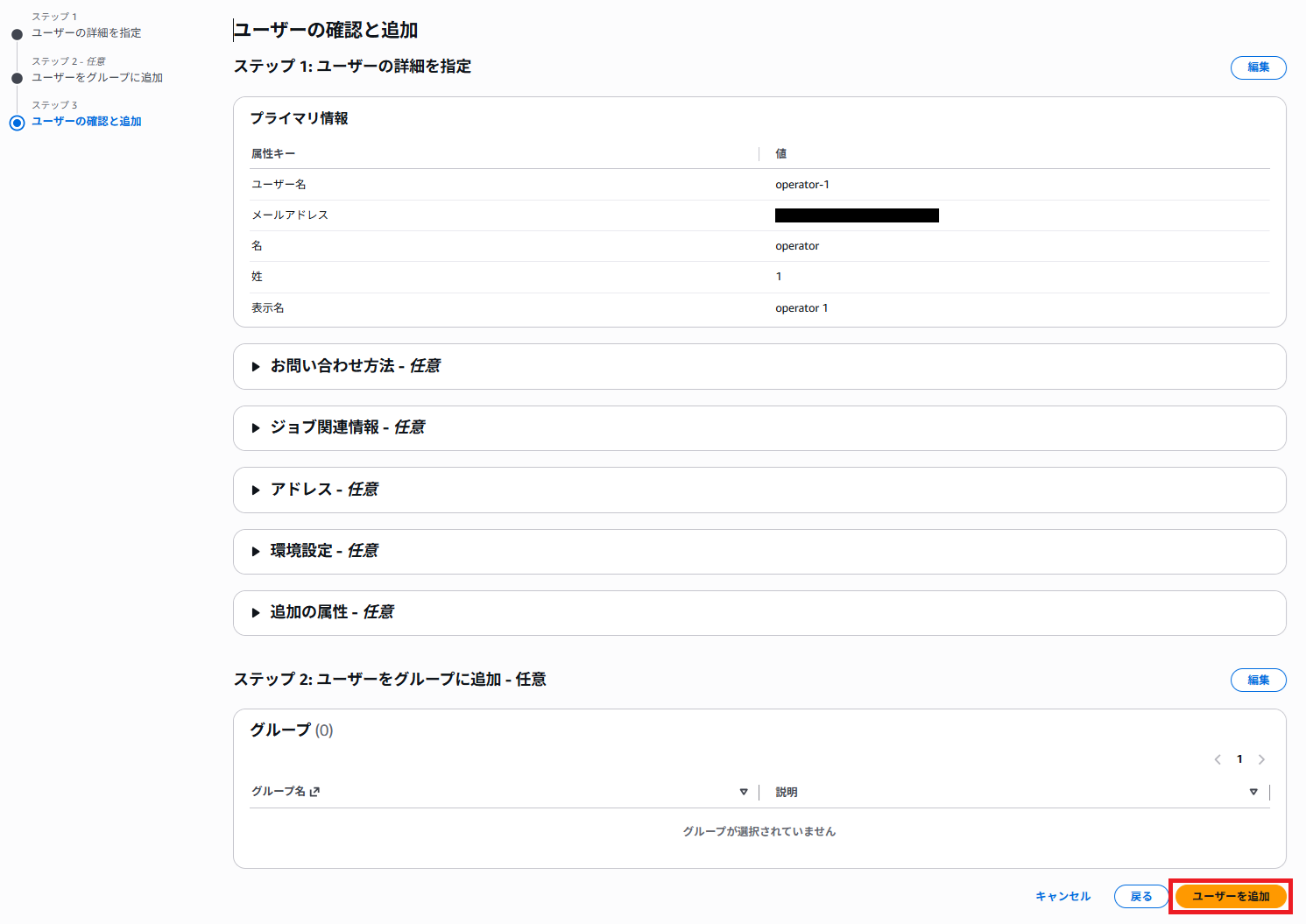
Task: Click the previous page chevron in グループ pagination
Action: (x=1218, y=759)
